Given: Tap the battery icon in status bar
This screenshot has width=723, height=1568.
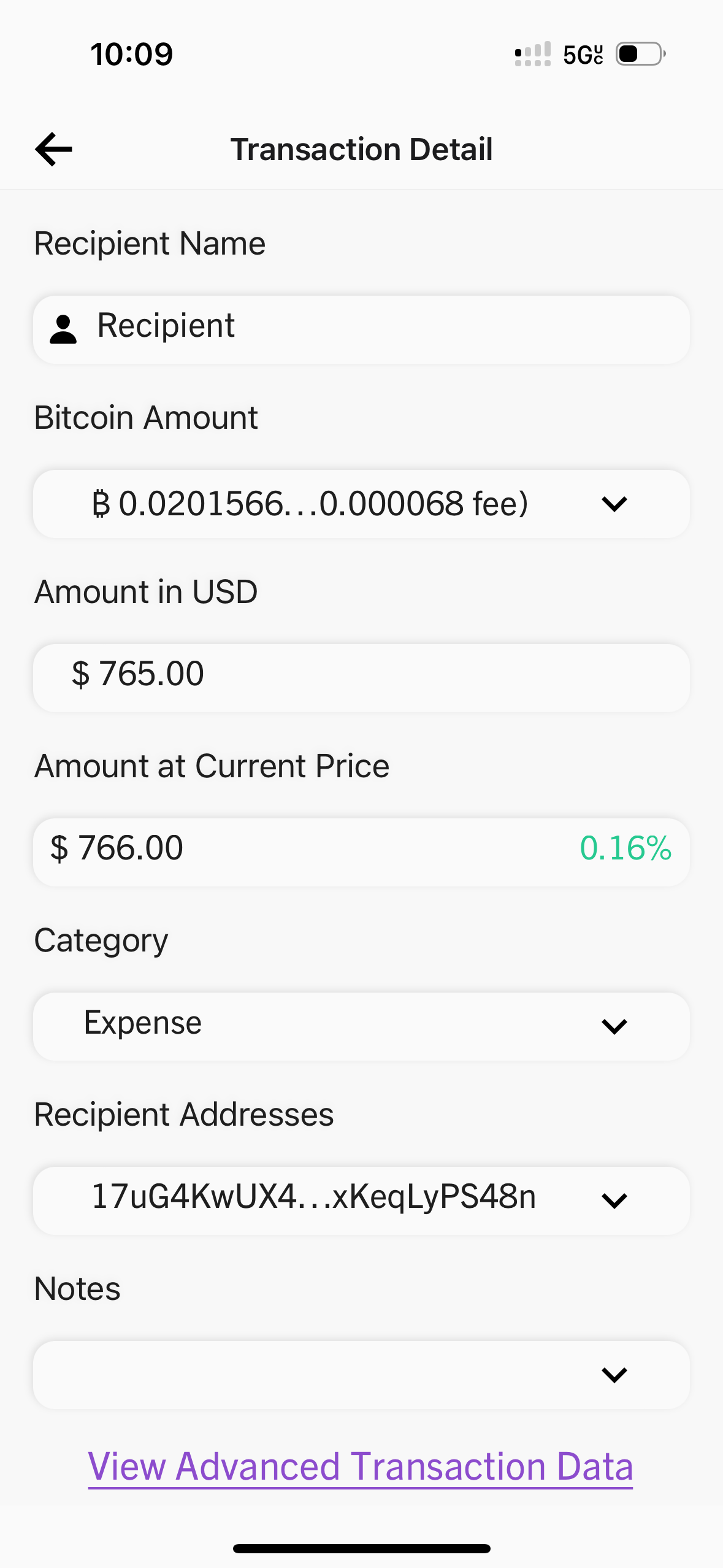Looking at the screenshot, I should (640, 54).
